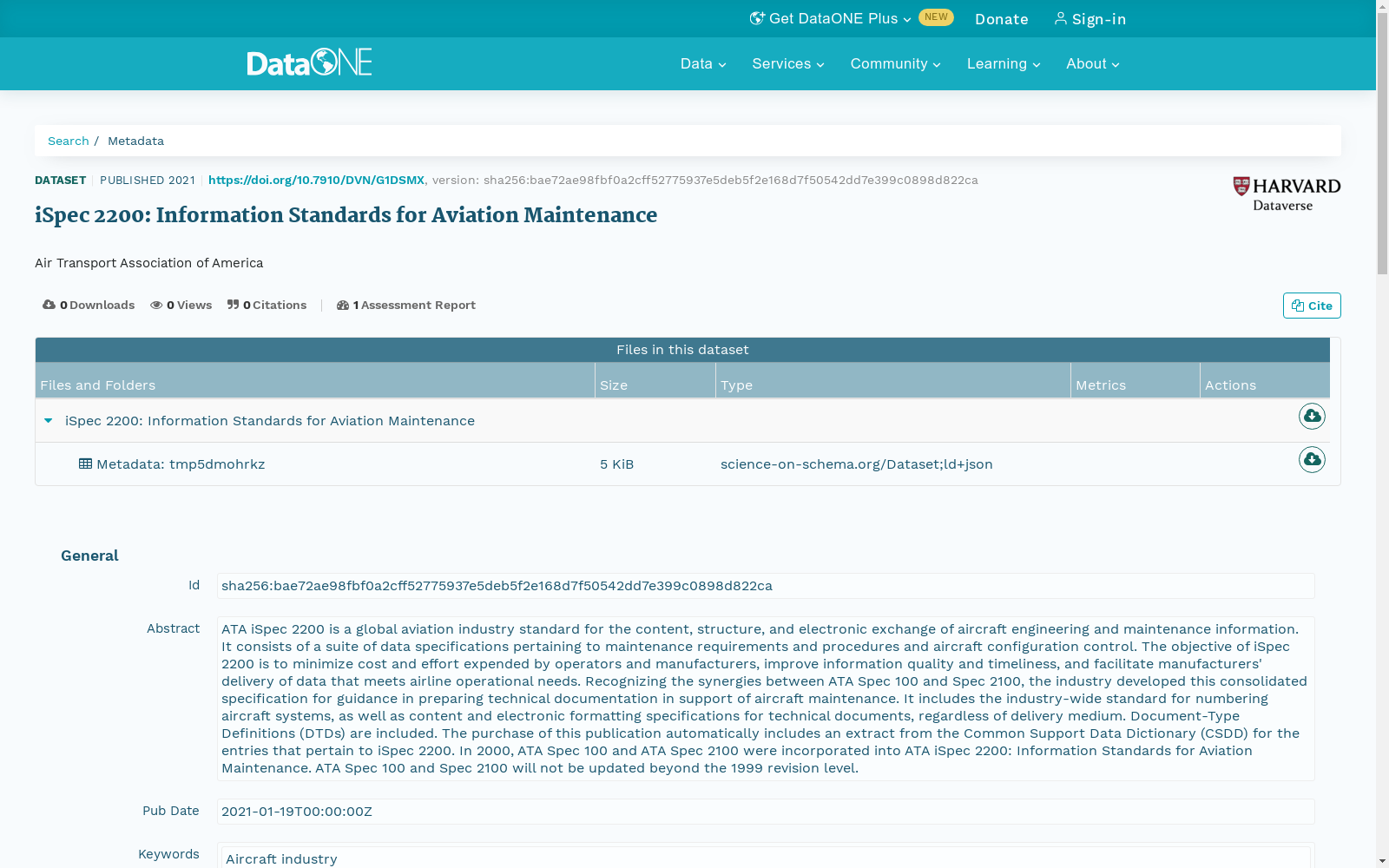This screenshot has height=868, width=1389.
Task: Expand the Community dropdown menu
Action: coord(895,63)
